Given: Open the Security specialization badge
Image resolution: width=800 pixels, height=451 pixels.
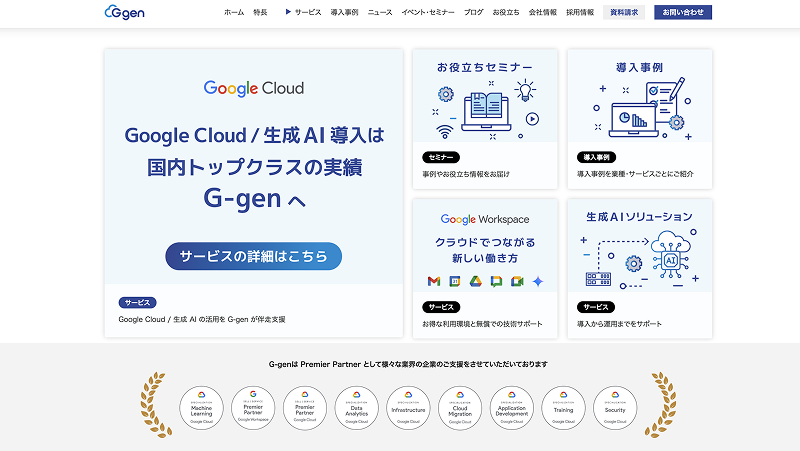Looking at the screenshot, I should (615, 408).
